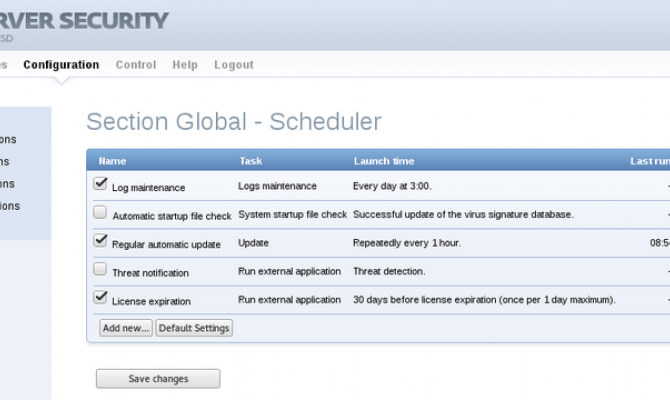
Task: Select the Automatic startup file check name
Action: (171, 216)
